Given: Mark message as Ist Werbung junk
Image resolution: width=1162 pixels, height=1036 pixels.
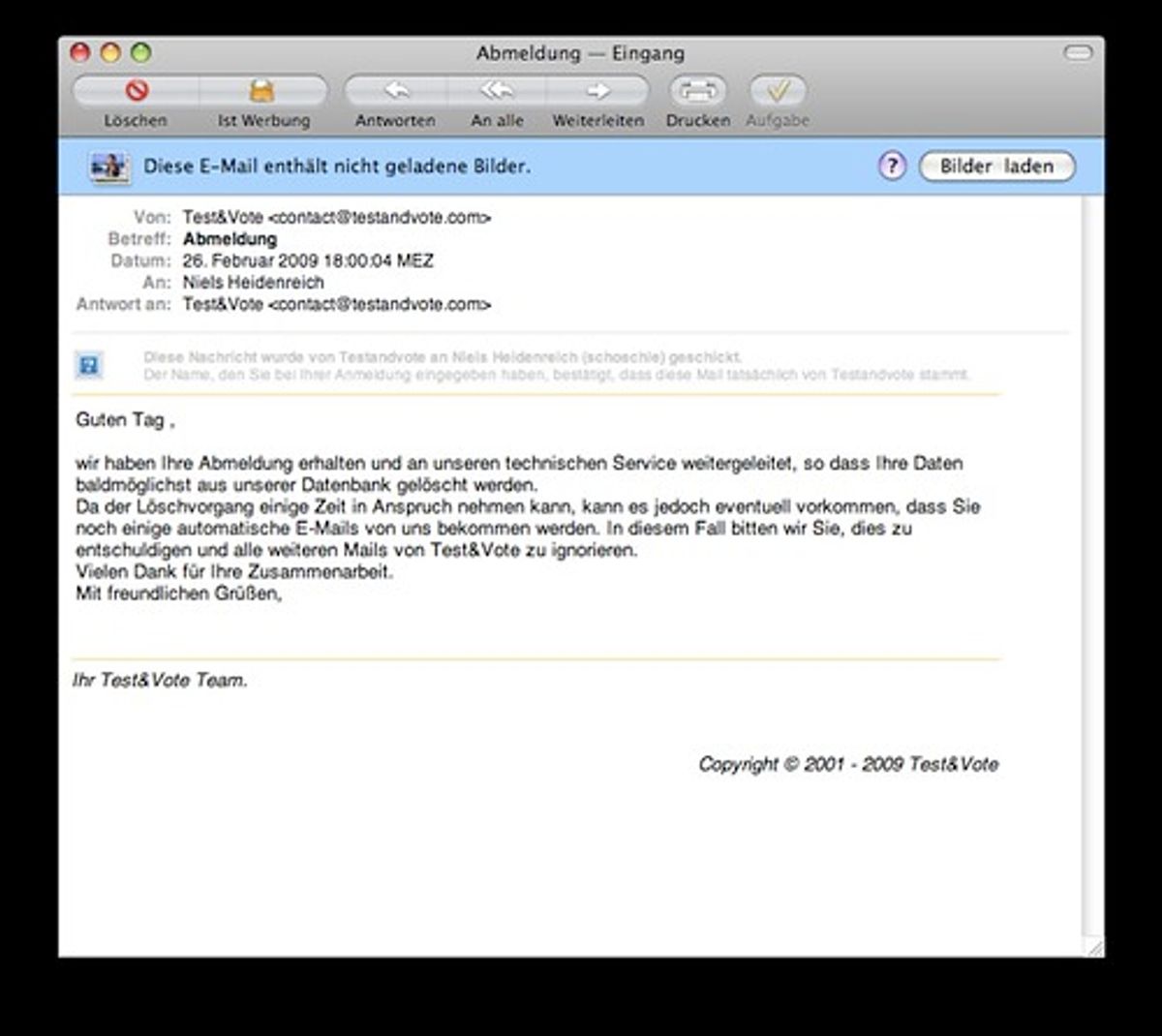Looking at the screenshot, I should click(263, 91).
